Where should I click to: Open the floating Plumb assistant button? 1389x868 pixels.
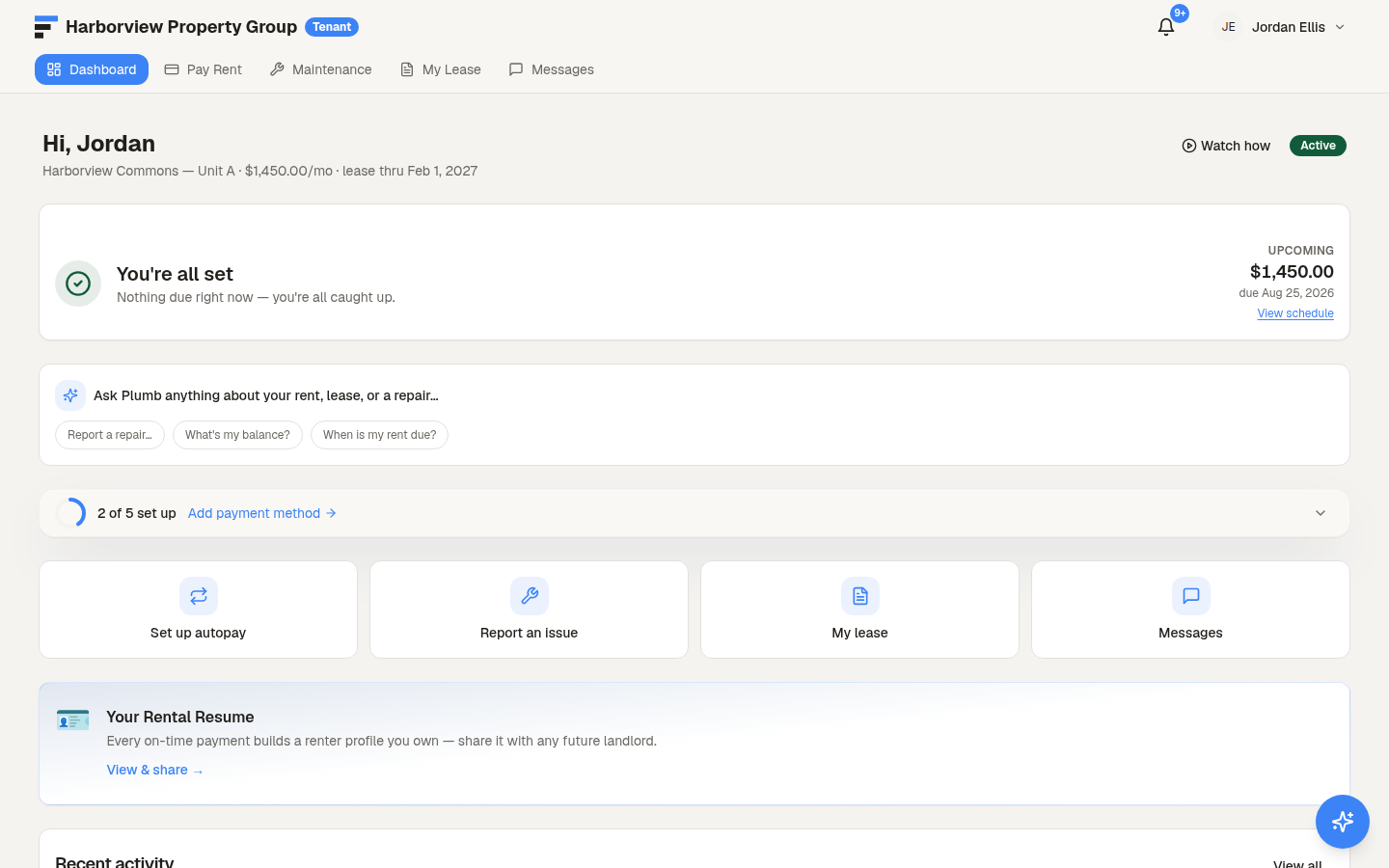pyautogui.click(x=1343, y=822)
